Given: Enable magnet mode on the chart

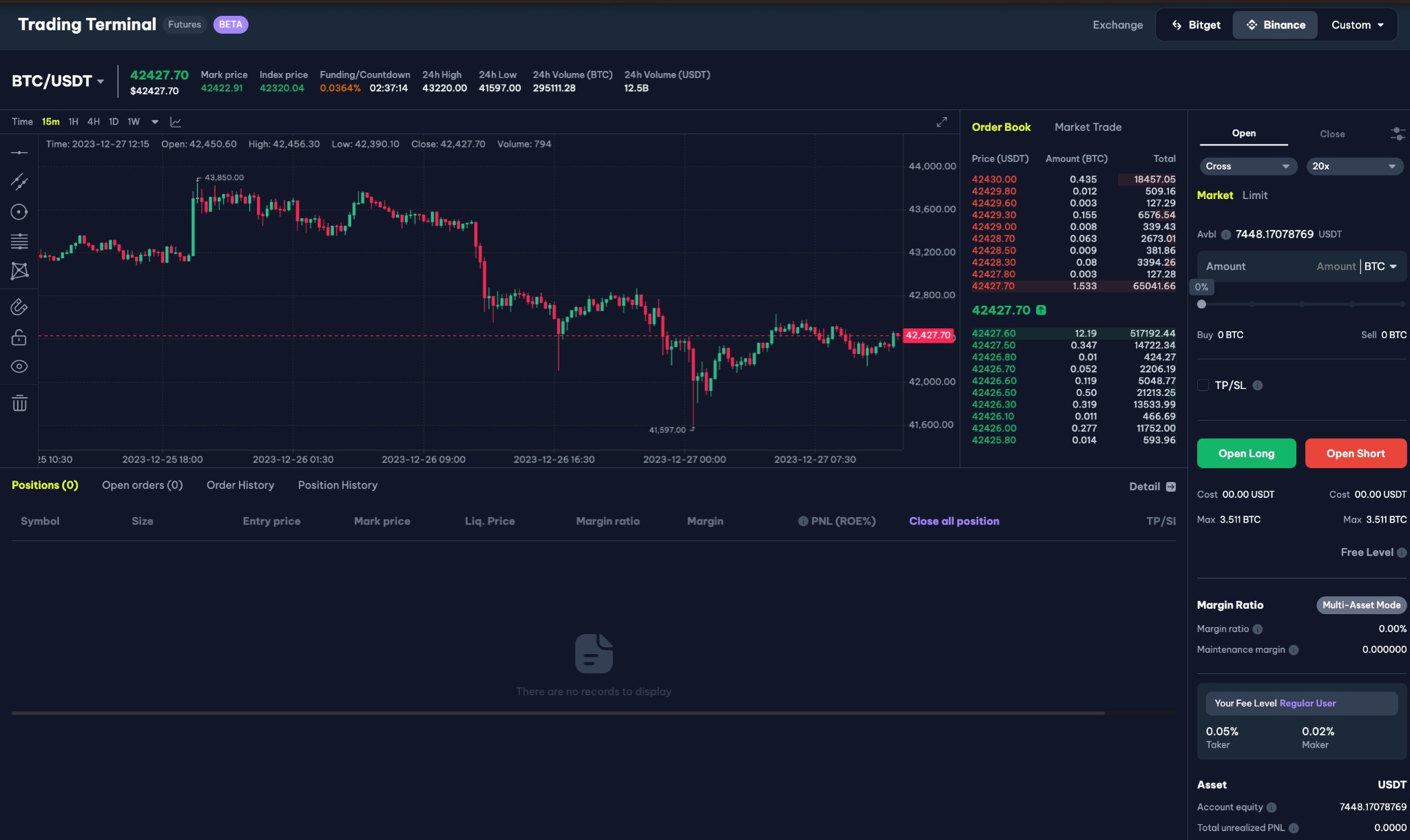Looking at the screenshot, I should click(x=19, y=307).
